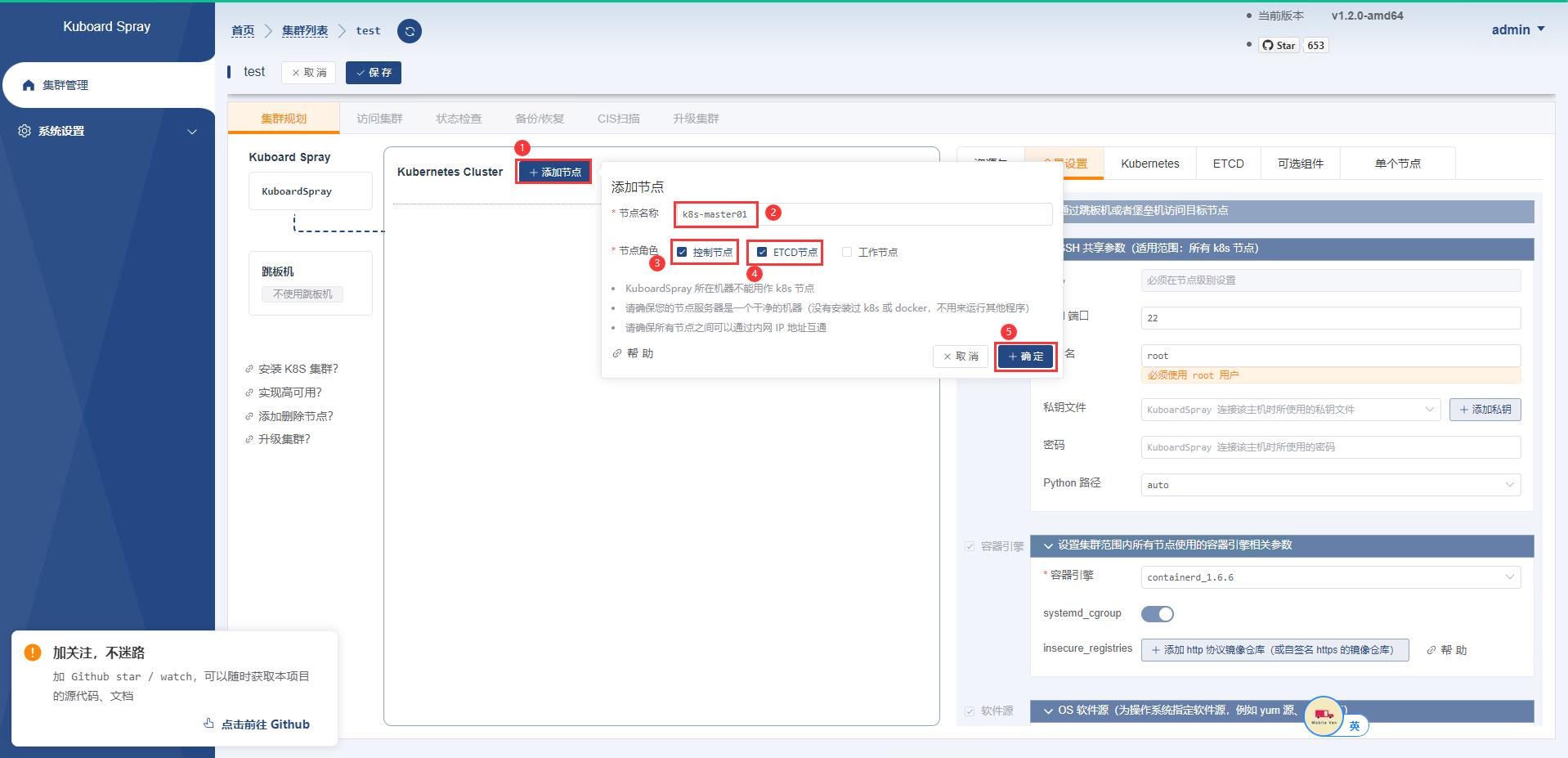Screen dimensions: 1568x758
Task: Click the refresh icon next to test breadcrumb
Action: [x=410, y=31]
